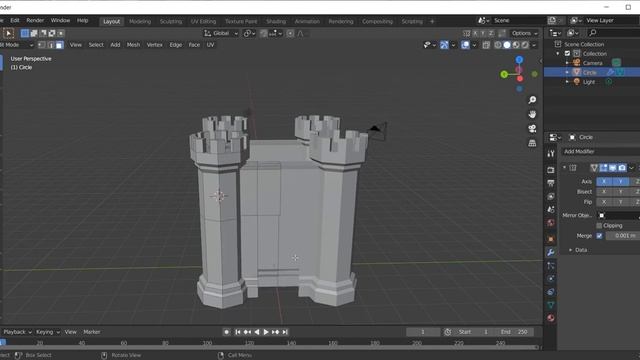
Task: Open Material properties tab icon
Action: pos(551,318)
